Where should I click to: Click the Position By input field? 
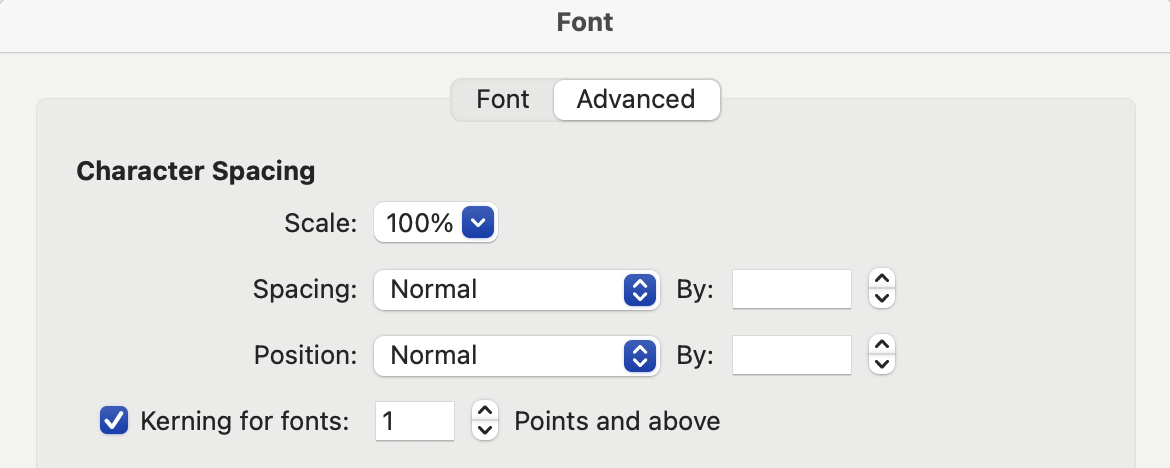tap(792, 355)
